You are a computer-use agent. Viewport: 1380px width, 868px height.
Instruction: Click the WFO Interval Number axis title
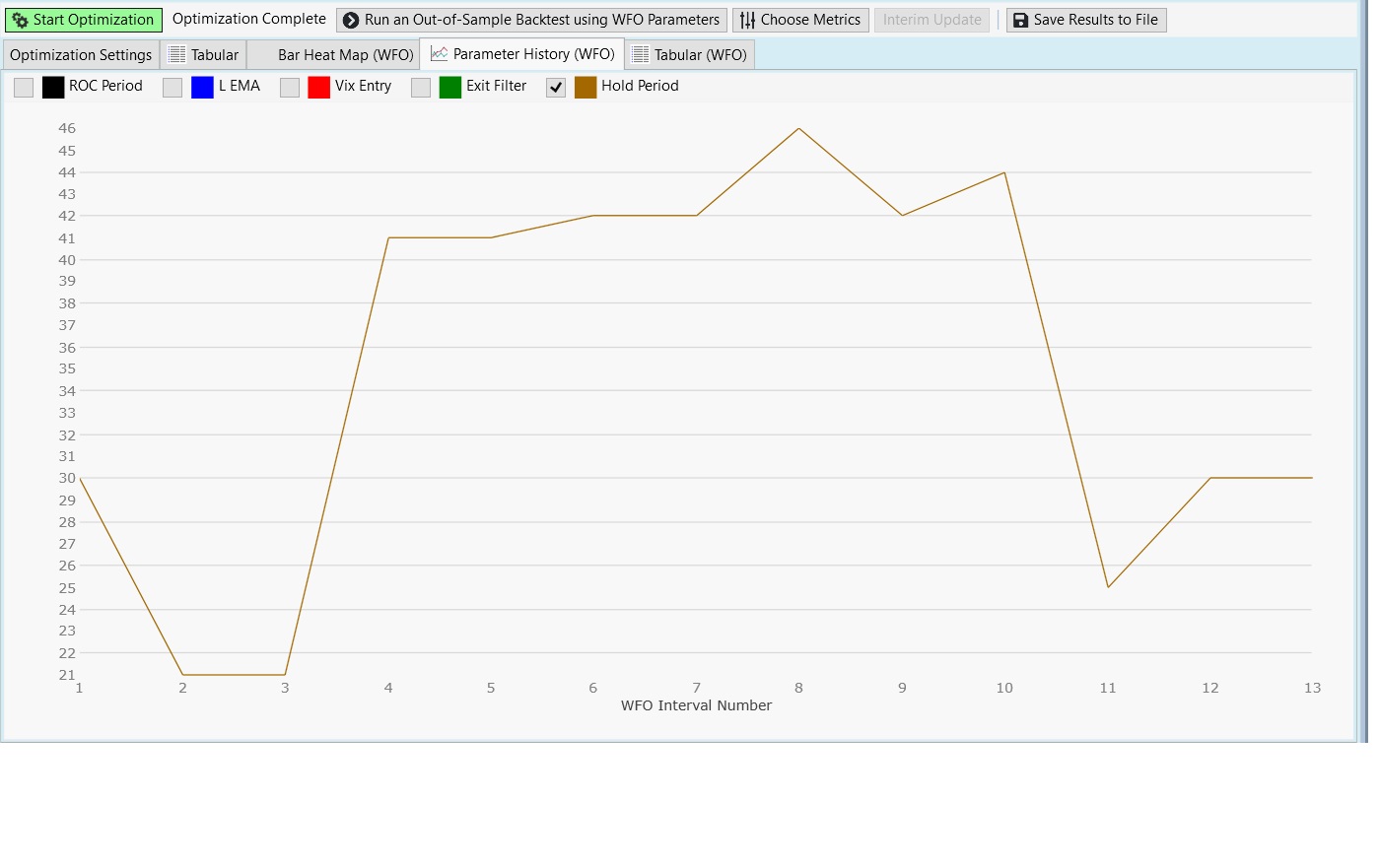coord(696,705)
